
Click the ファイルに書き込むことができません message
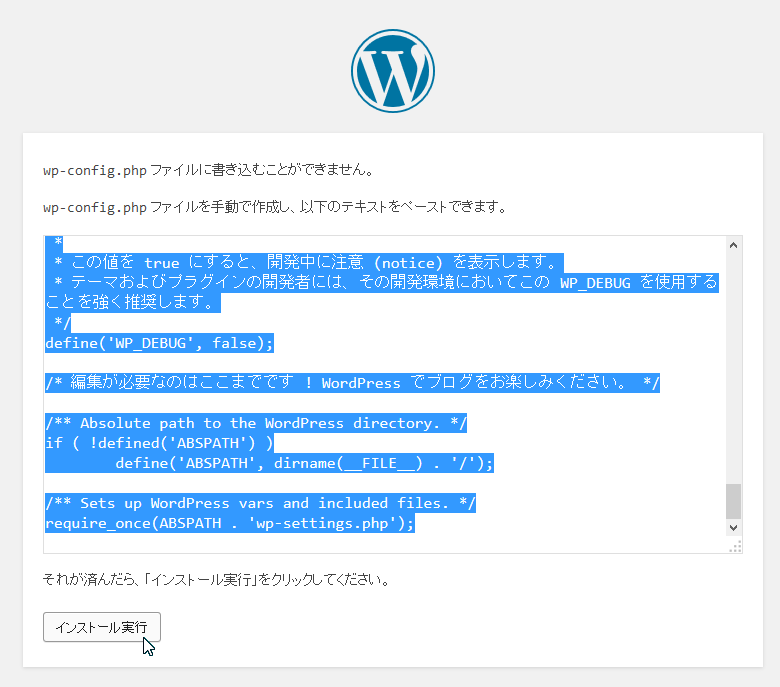(x=209, y=170)
